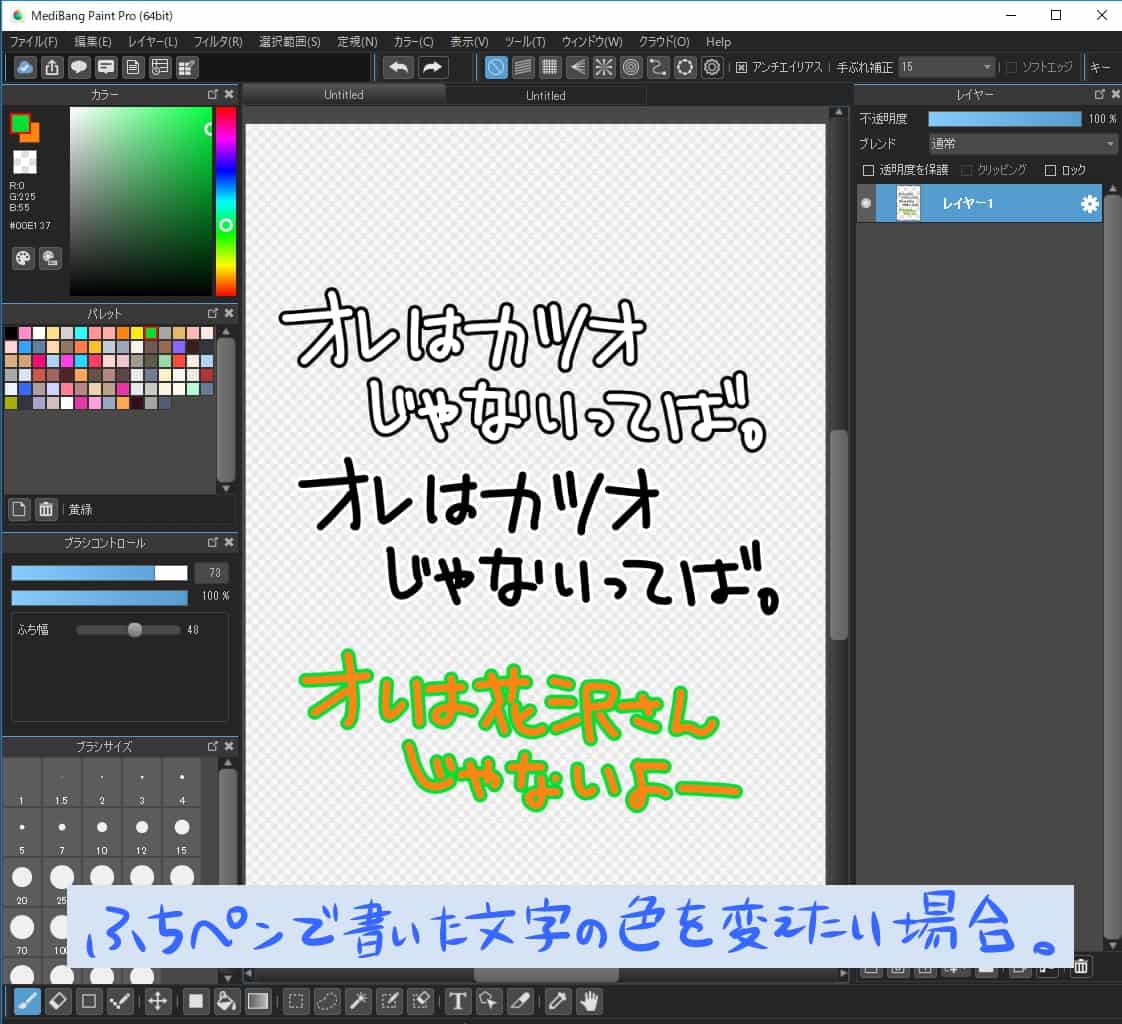Select the selection pen tool

(x=389, y=1000)
